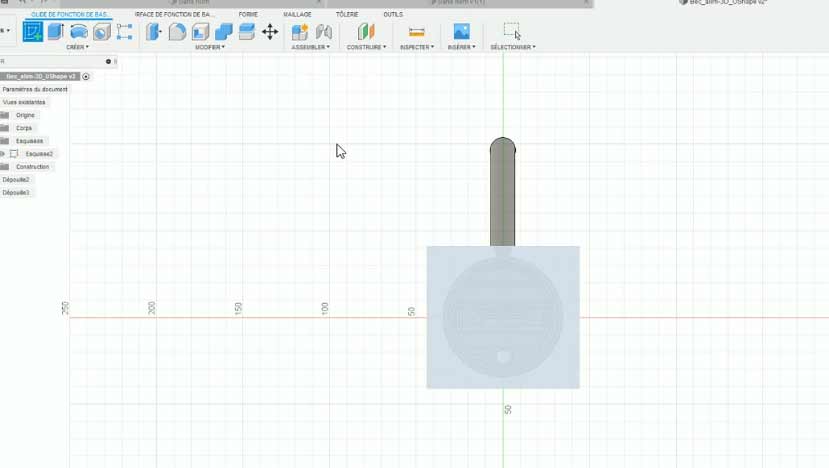The width and height of the screenshot is (829, 468).
Task: Select the Corps folder in browser
Action: pos(24,128)
